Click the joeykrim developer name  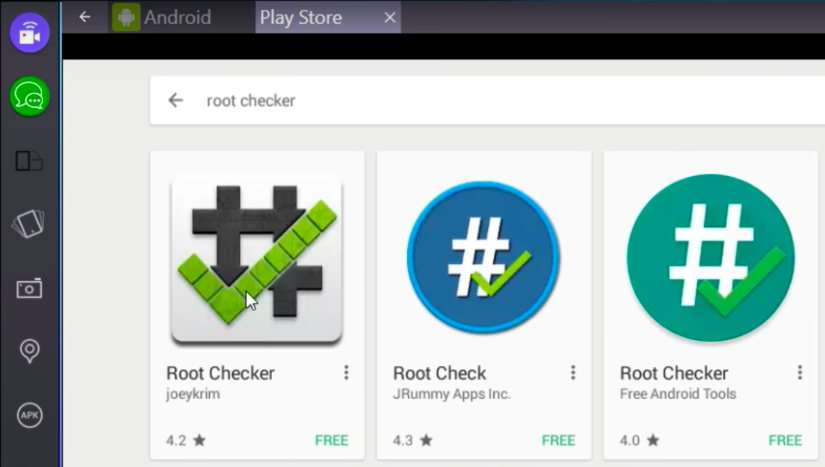(193, 394)
